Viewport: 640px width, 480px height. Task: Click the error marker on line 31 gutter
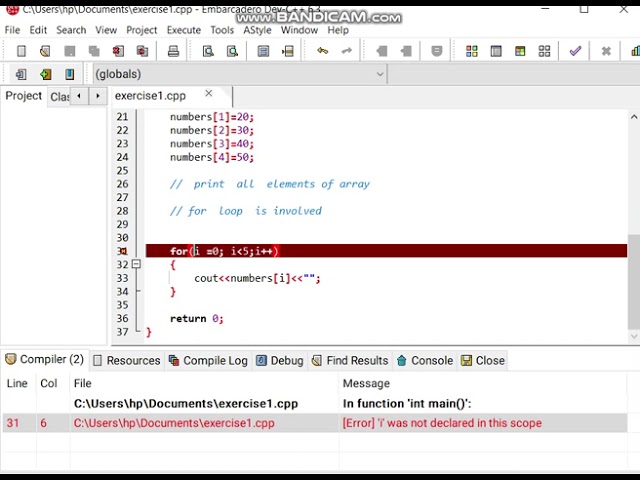point(123,251)
